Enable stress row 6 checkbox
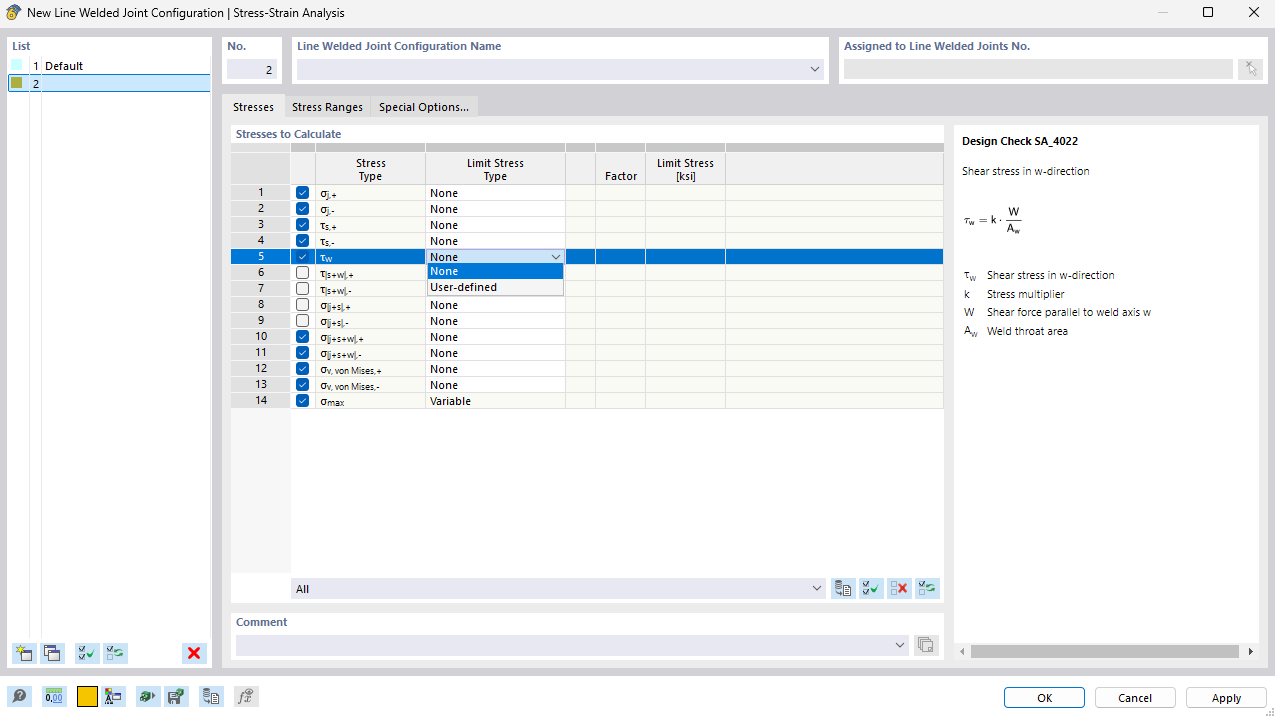This screenshot has width=1275, height=716. coord(302,272)
